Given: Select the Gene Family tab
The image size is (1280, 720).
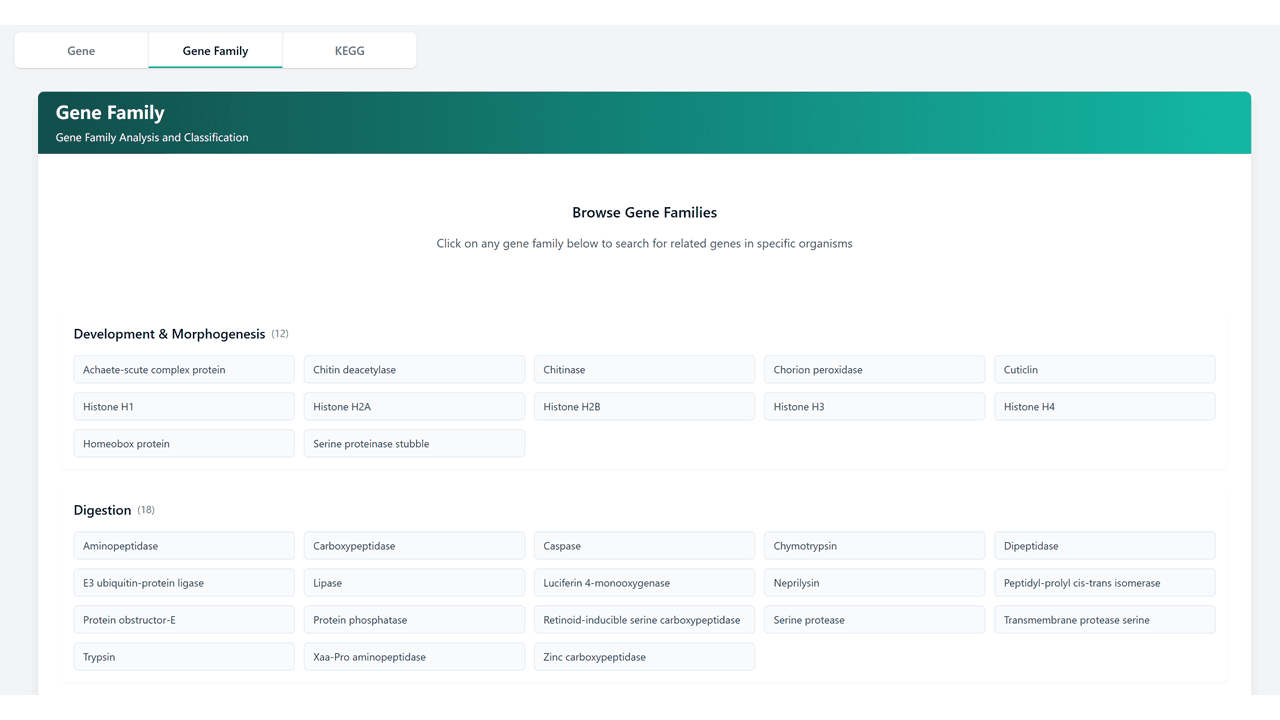Looking at the screenshot, I should pos(215,51).
